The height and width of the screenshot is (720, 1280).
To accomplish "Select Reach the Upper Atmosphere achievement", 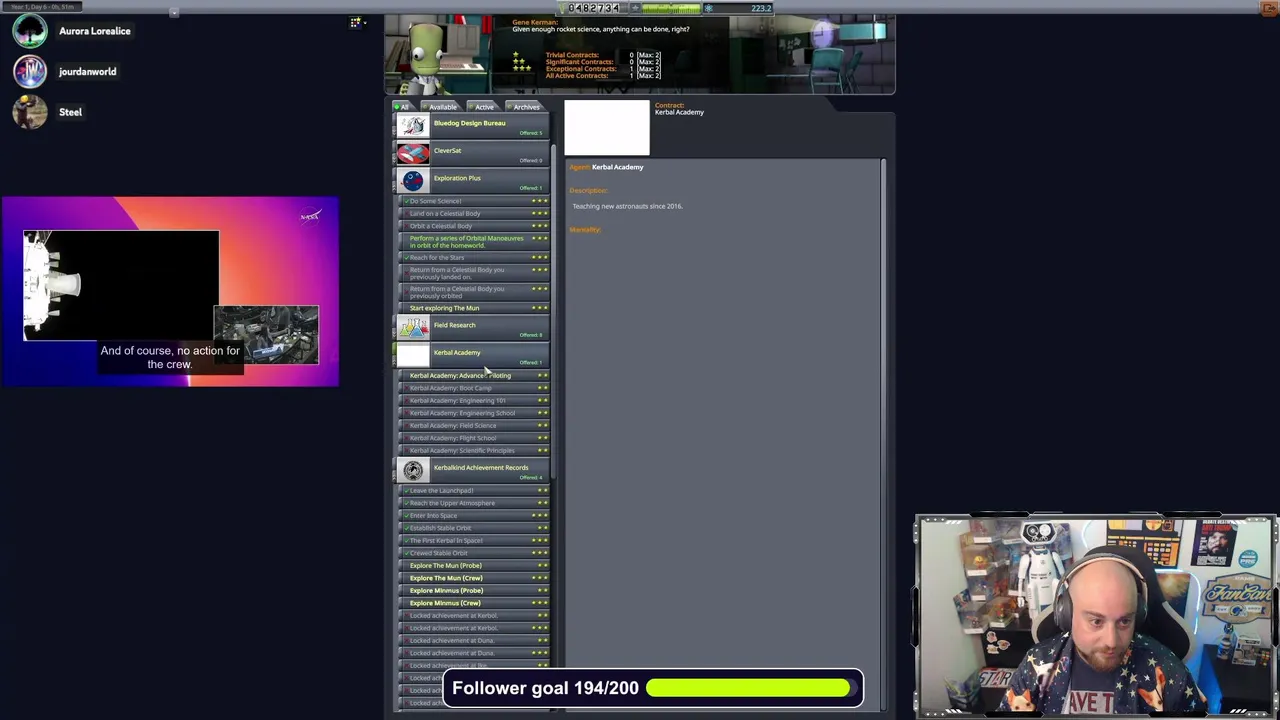I will click(x=475, y=503).
